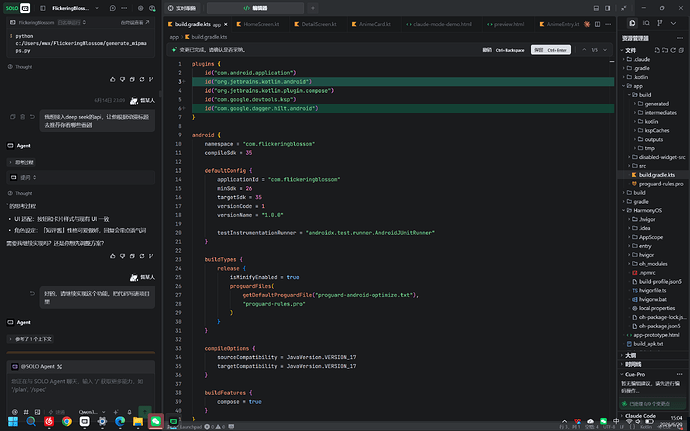The height and width of the screenshot is (431, 690).
Task: Open the search icon in right sidebar
Action: coord(646,23)
